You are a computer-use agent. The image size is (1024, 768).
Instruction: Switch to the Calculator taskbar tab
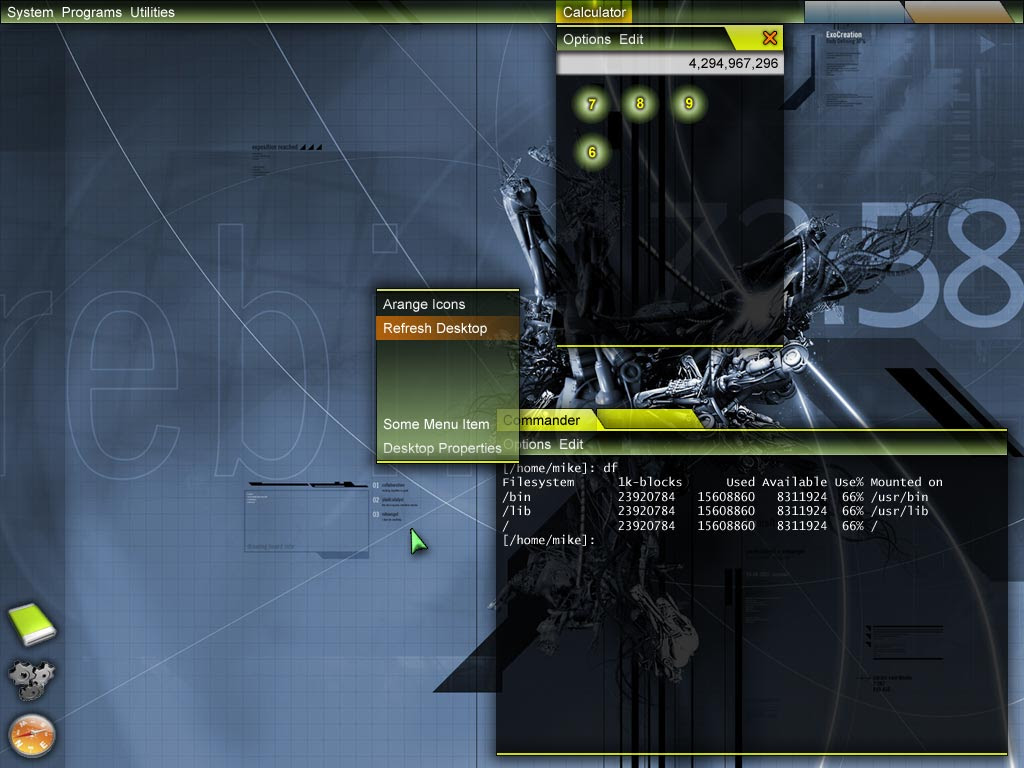coord(594,11)
